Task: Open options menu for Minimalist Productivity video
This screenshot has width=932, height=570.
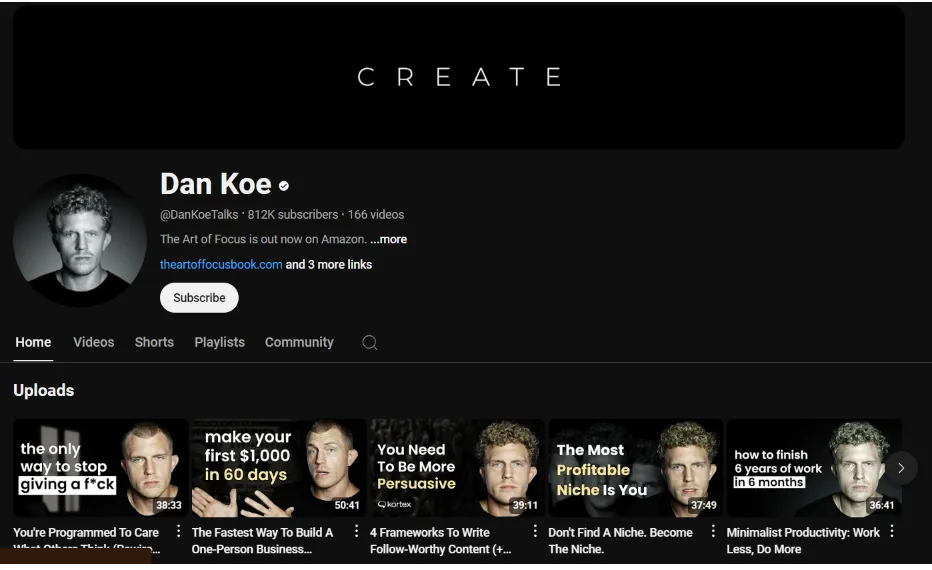Action: (892, 531)
